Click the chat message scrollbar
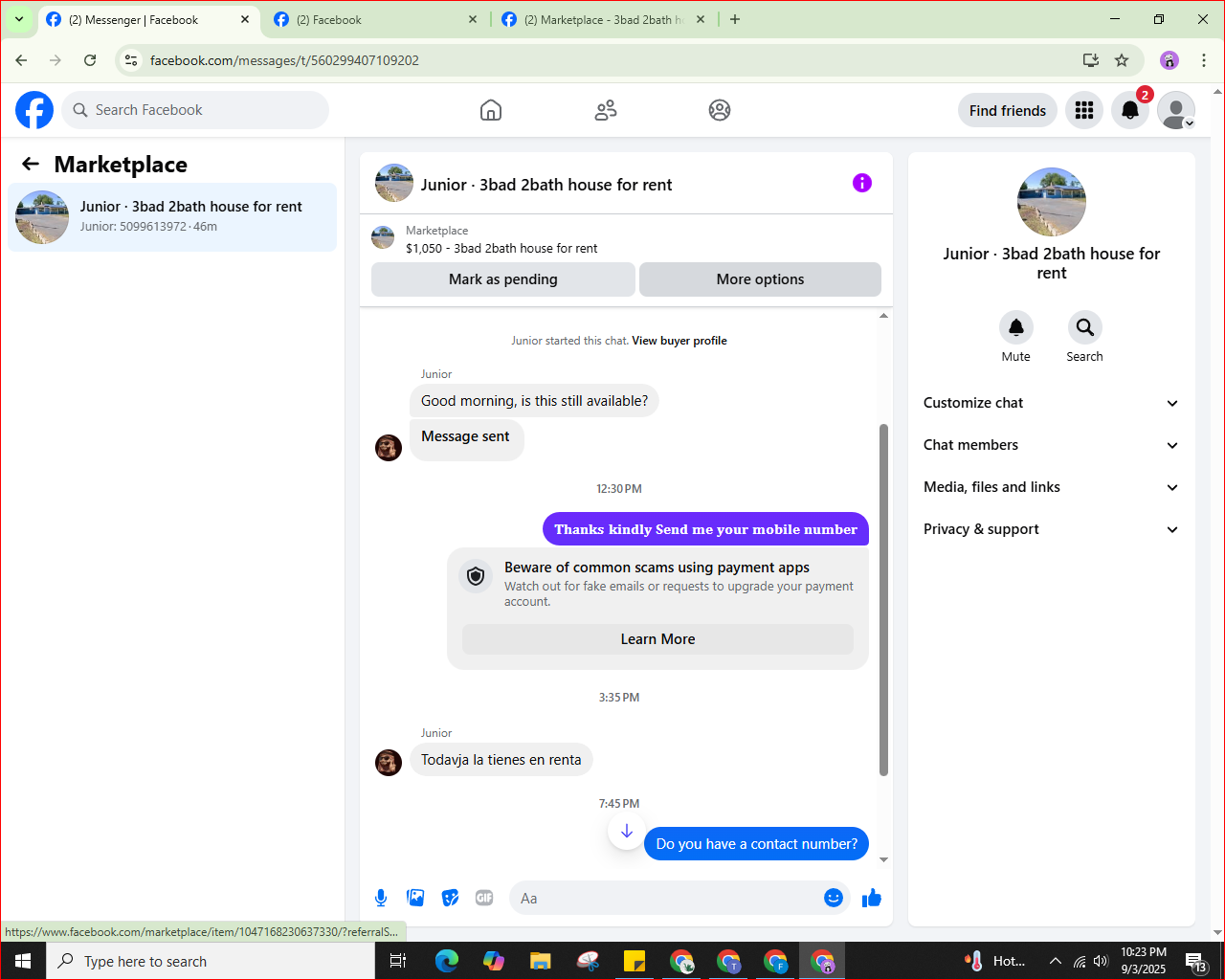 coord(884,599)
